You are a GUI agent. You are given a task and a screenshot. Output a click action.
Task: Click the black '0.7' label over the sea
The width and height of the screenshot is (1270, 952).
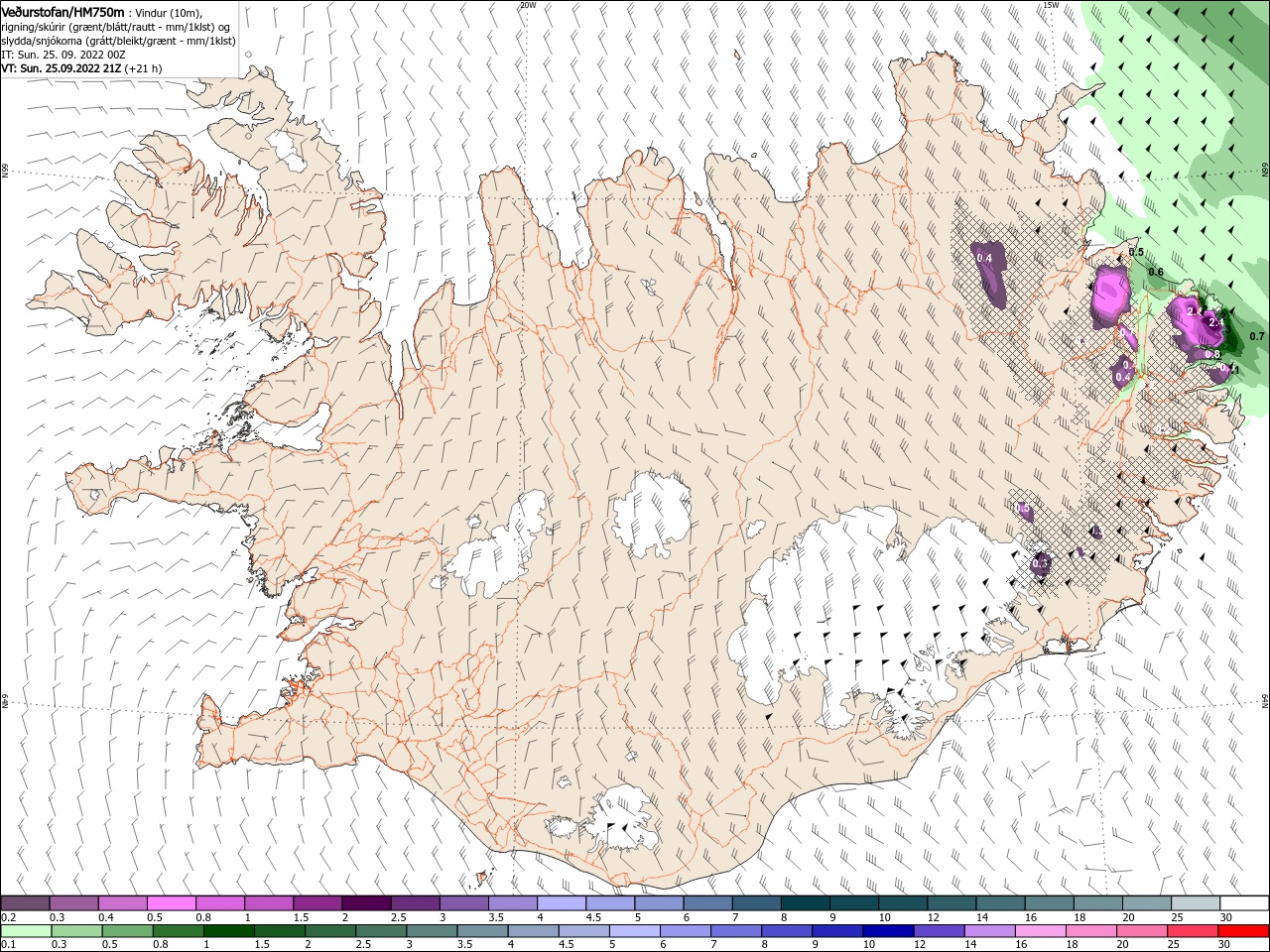[x=1256, y=336]
